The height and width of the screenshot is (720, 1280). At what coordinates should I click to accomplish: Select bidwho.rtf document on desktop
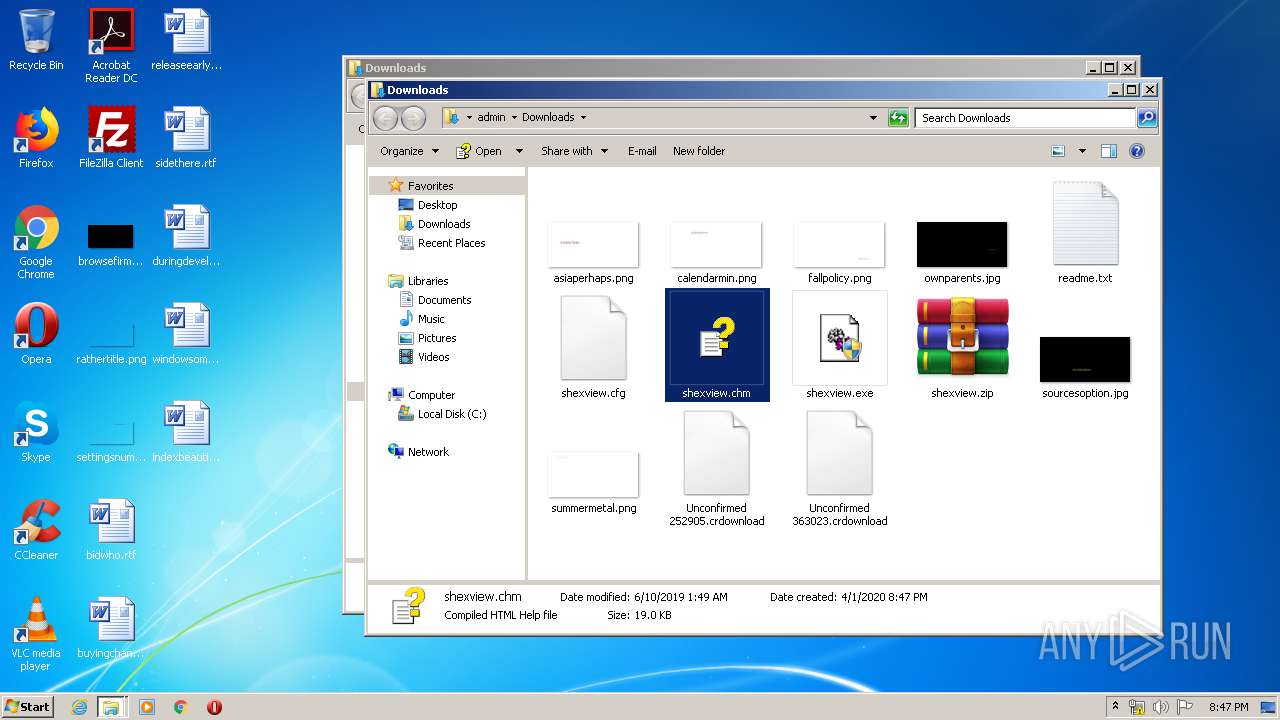111,529
